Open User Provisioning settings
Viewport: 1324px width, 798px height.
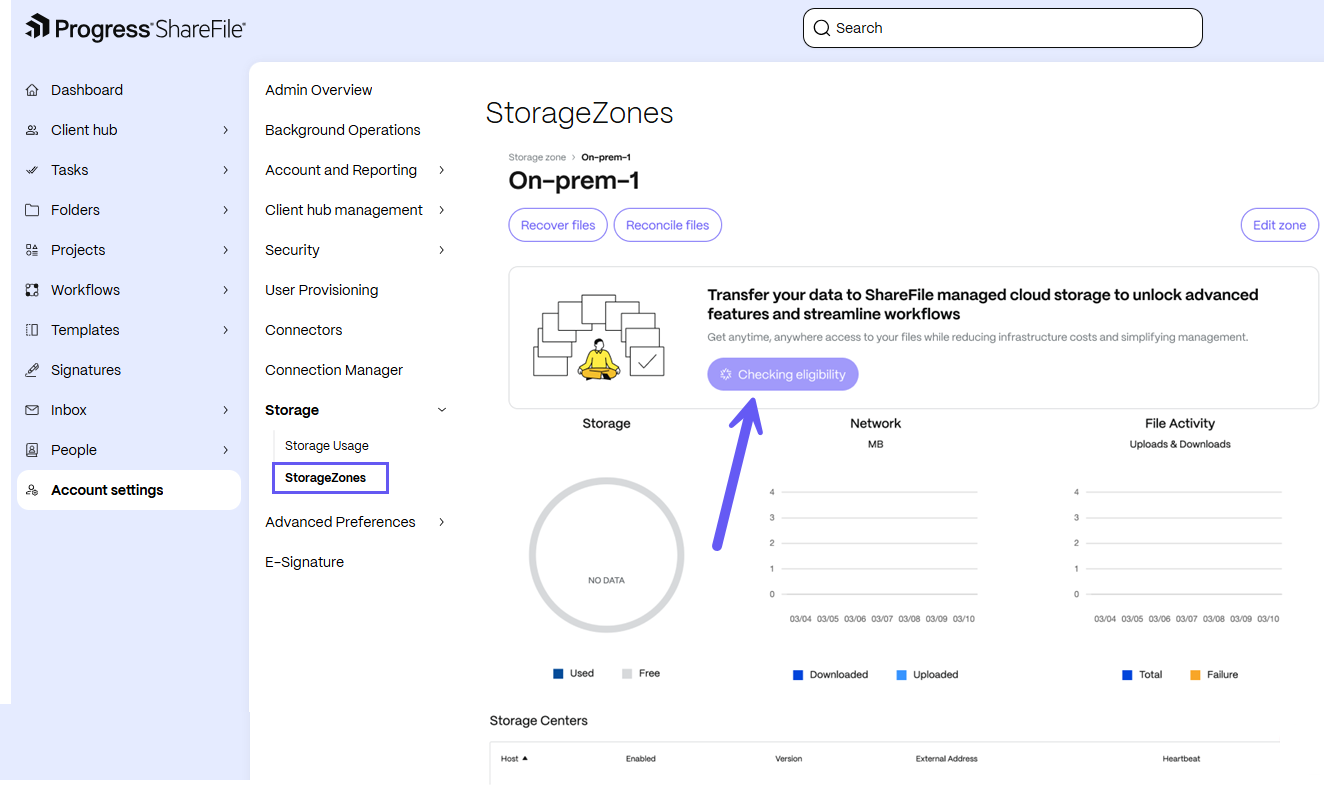click(321, 290)
